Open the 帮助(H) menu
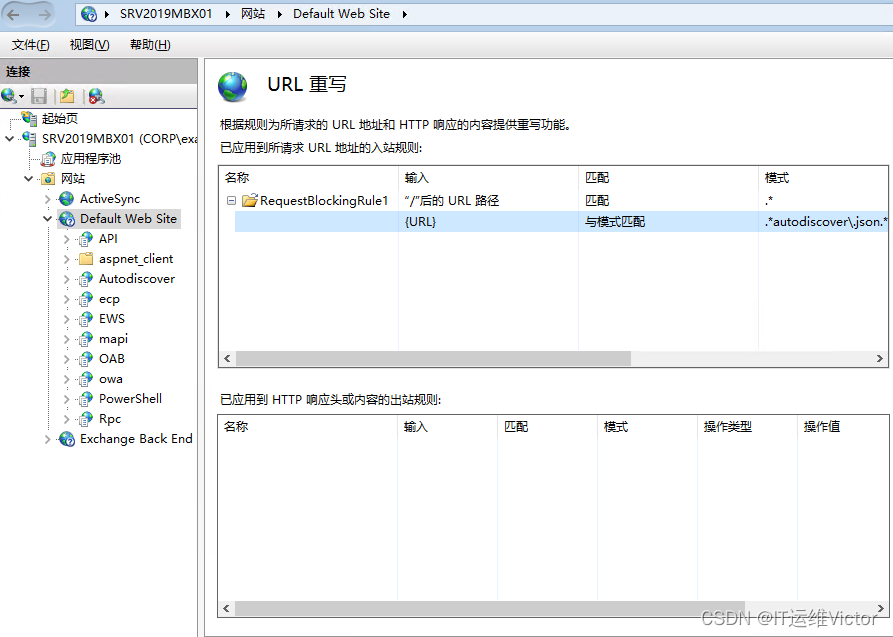Screen dimensions: 893x637 coord(150,44)
